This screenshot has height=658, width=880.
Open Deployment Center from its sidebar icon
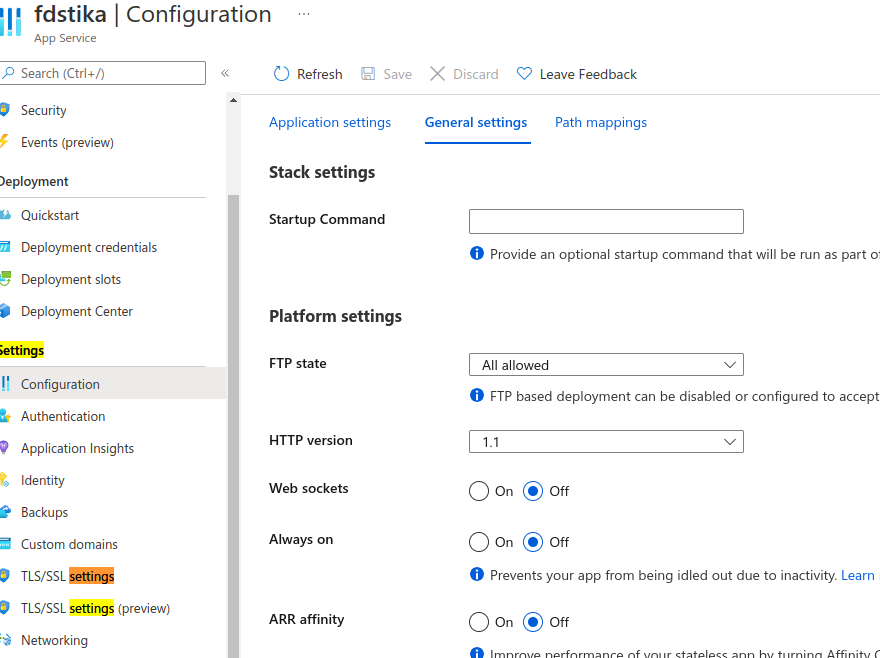pyautogui.click(x=5, y=311)
